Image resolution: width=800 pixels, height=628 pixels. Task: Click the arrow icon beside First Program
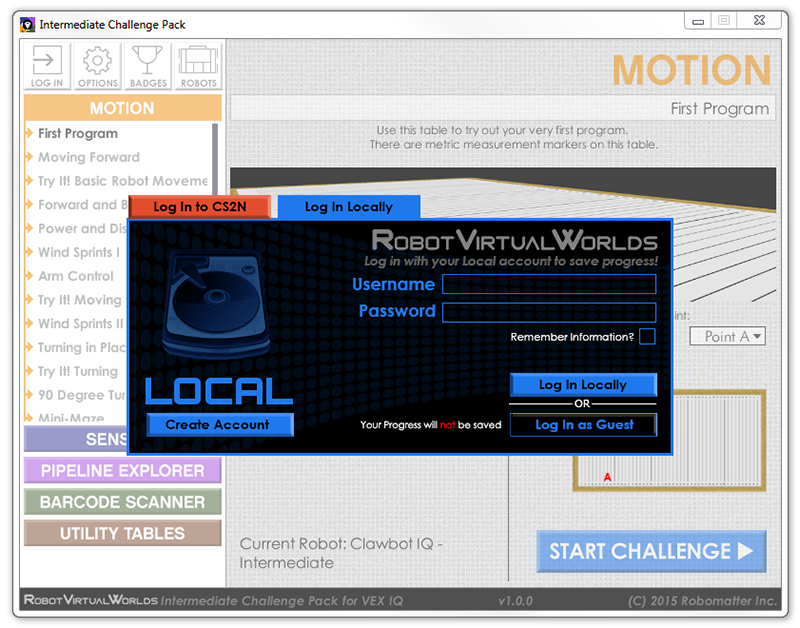click(x=30, y=133)
